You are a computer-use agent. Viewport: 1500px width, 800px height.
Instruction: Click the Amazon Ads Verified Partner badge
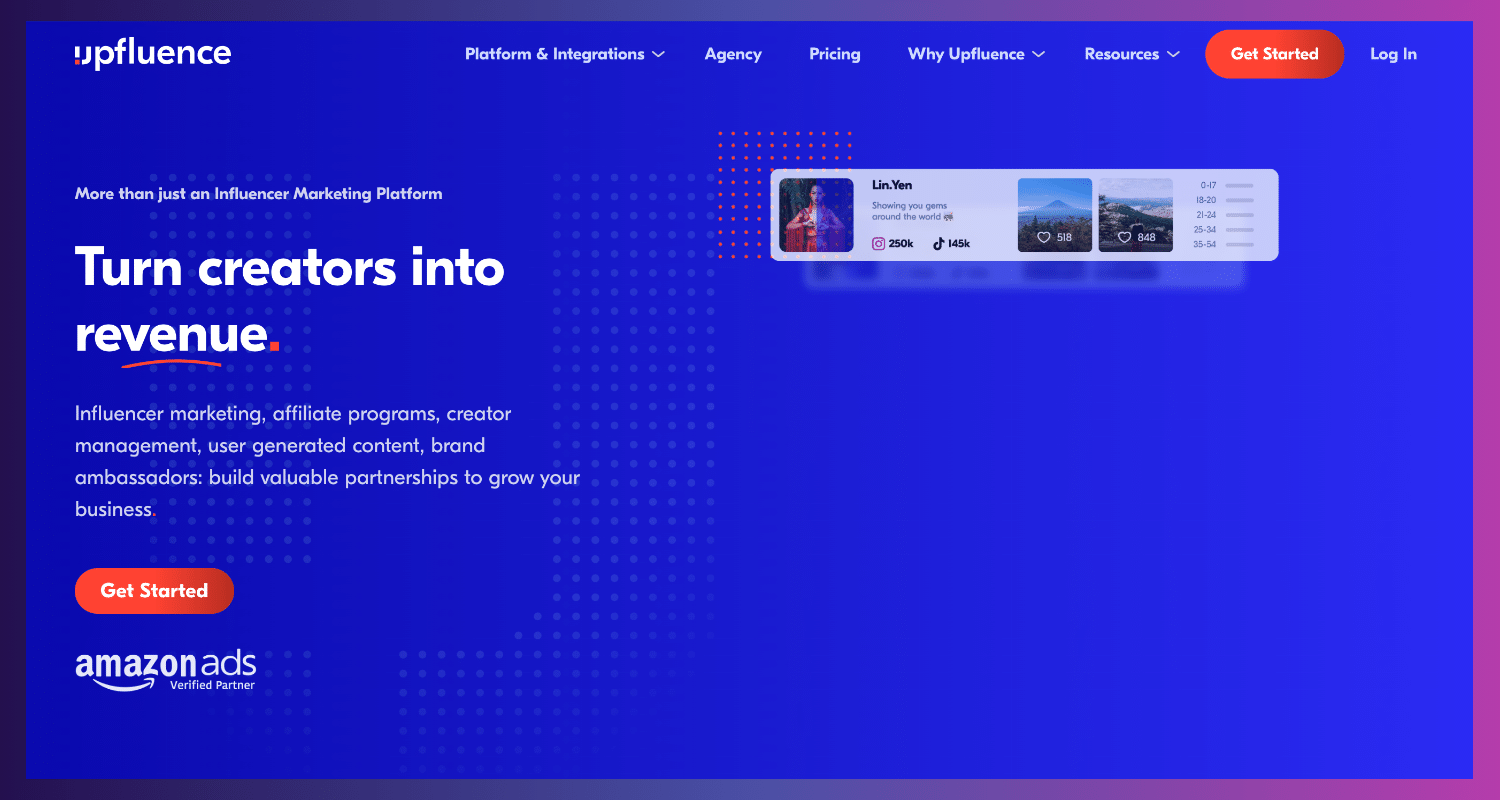click(x=165, y=670)
